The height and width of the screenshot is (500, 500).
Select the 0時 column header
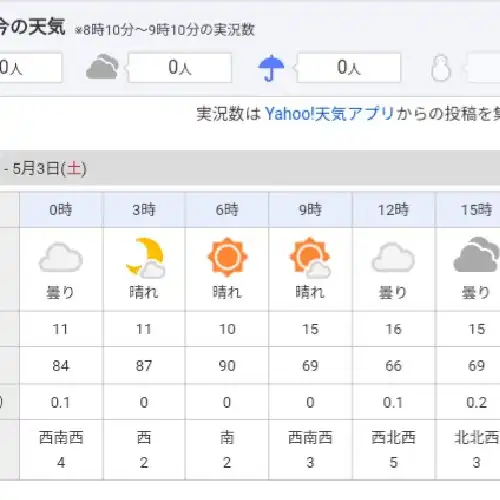61,210
